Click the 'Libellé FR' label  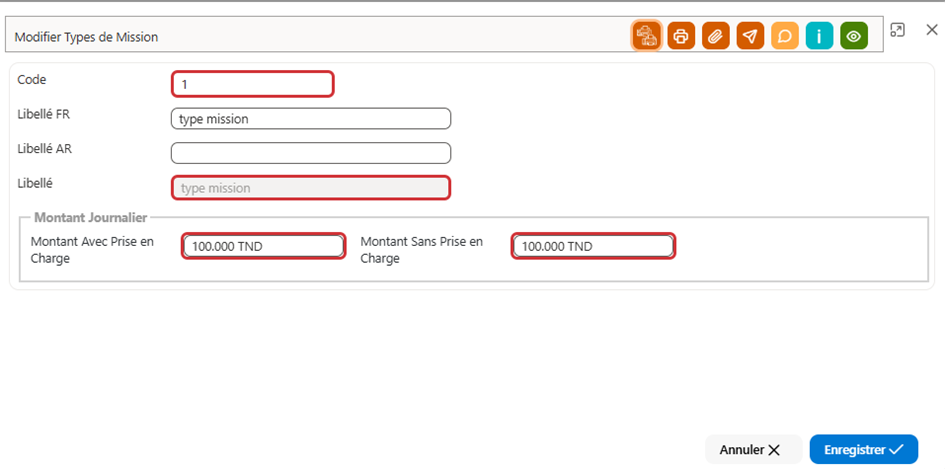(x=43, y=114)
